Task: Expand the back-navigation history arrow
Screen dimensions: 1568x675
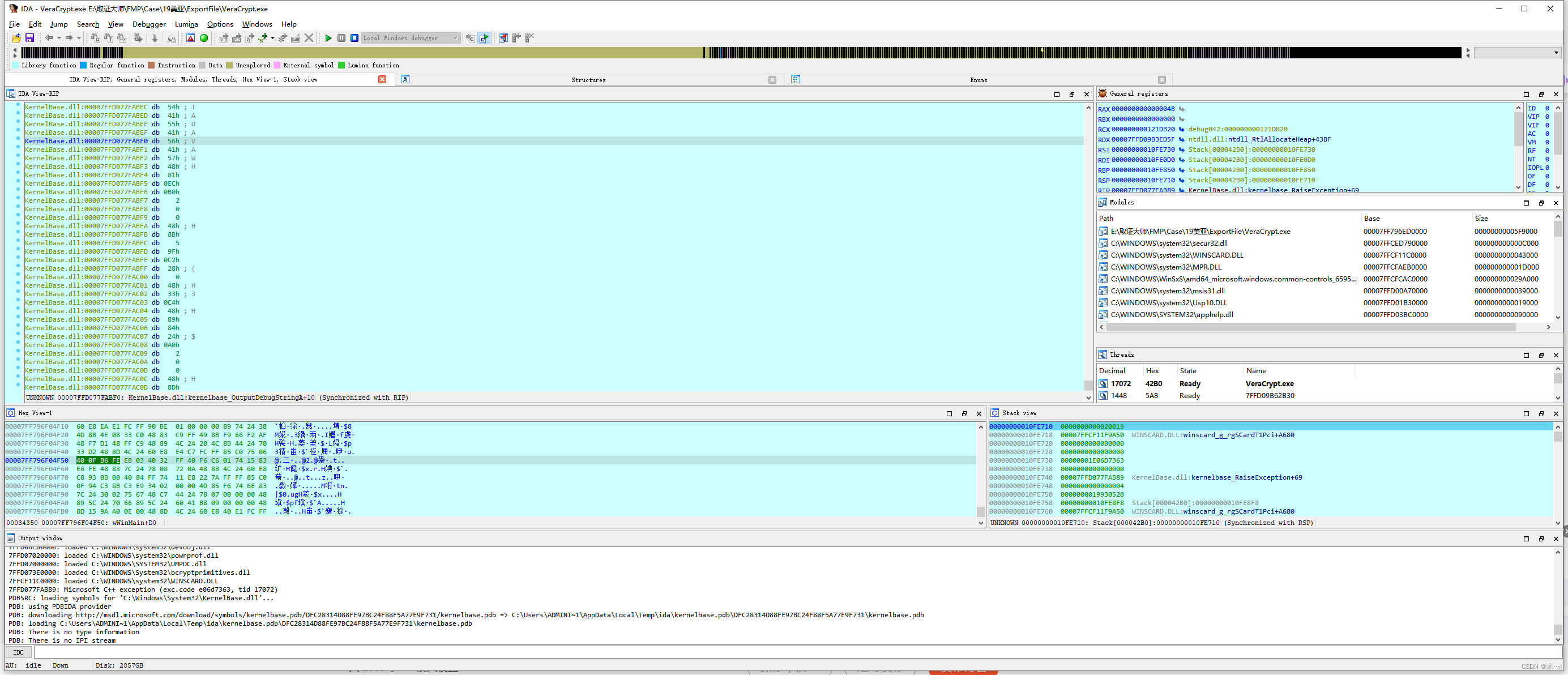Action: pyautogui.click(x=59, y=38)
